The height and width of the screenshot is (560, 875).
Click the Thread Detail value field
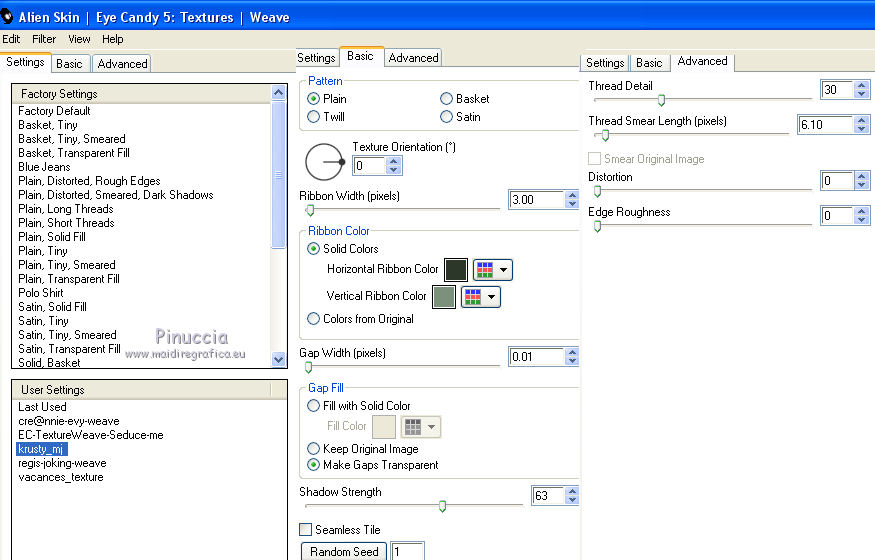click(x=836, y=90)
